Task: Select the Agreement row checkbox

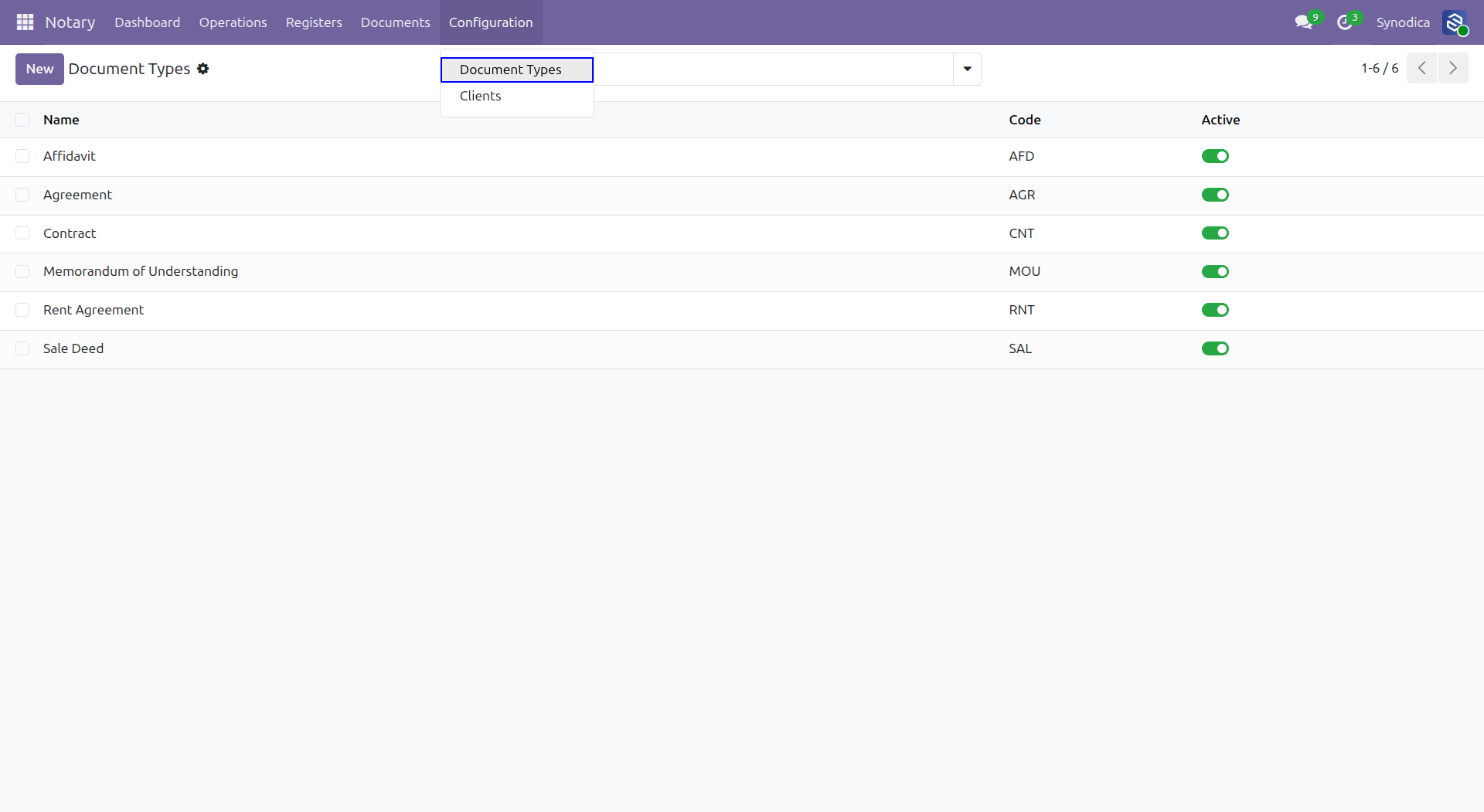Action: click(x=22, y=195)
